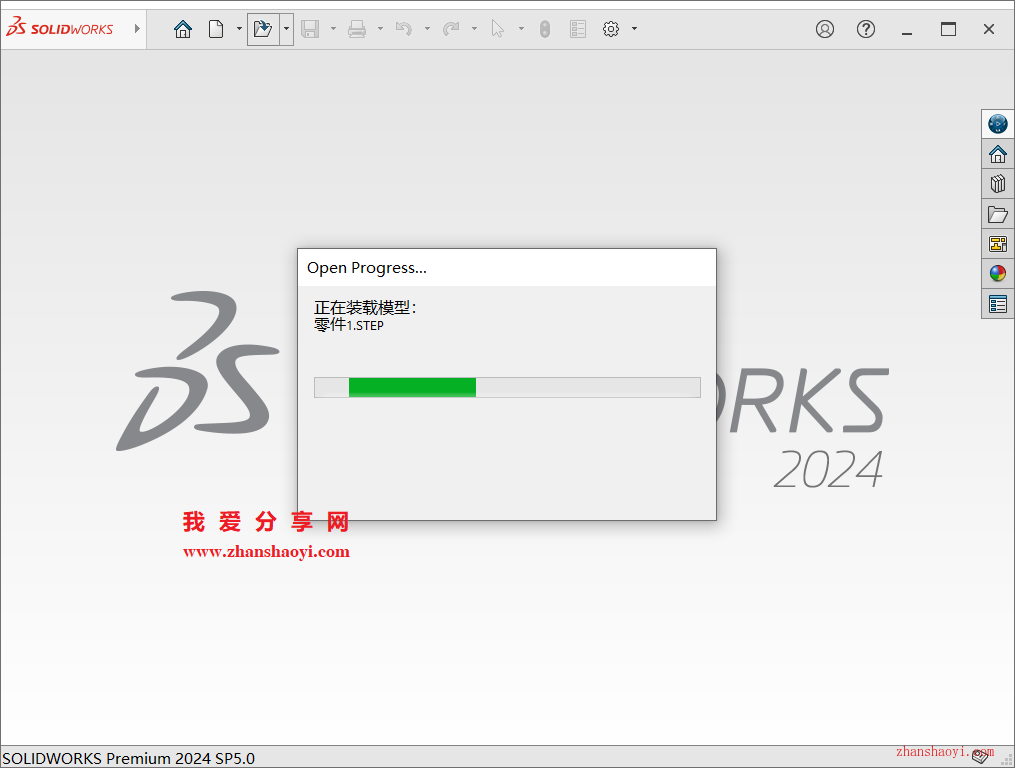This screenshot has width=1015, height=768.
Task: Expand the SOLIDWORKS menu flyout arrow
Action: [137, 28]
